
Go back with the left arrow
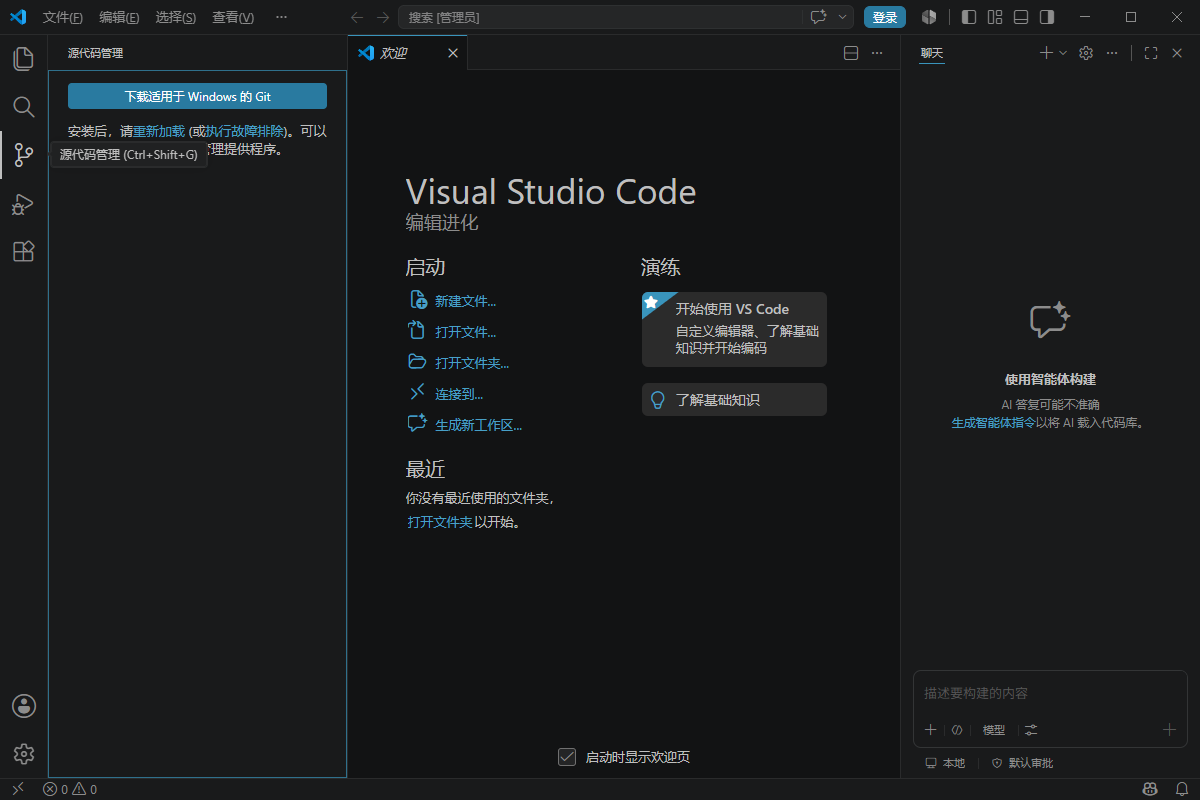click(x=357, y=17)
